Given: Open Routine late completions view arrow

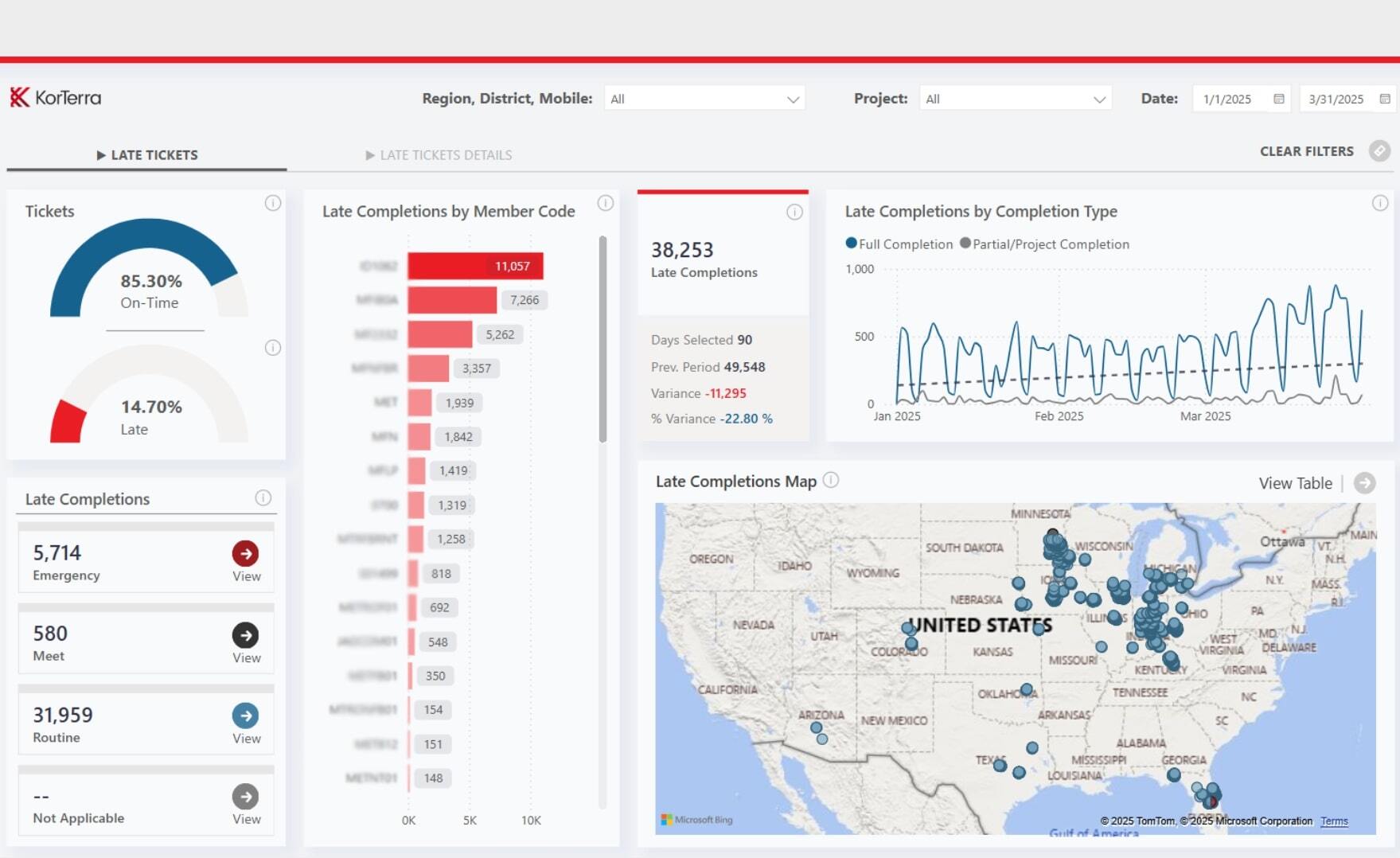Looking at the screenshot, I should click(245, 716).
